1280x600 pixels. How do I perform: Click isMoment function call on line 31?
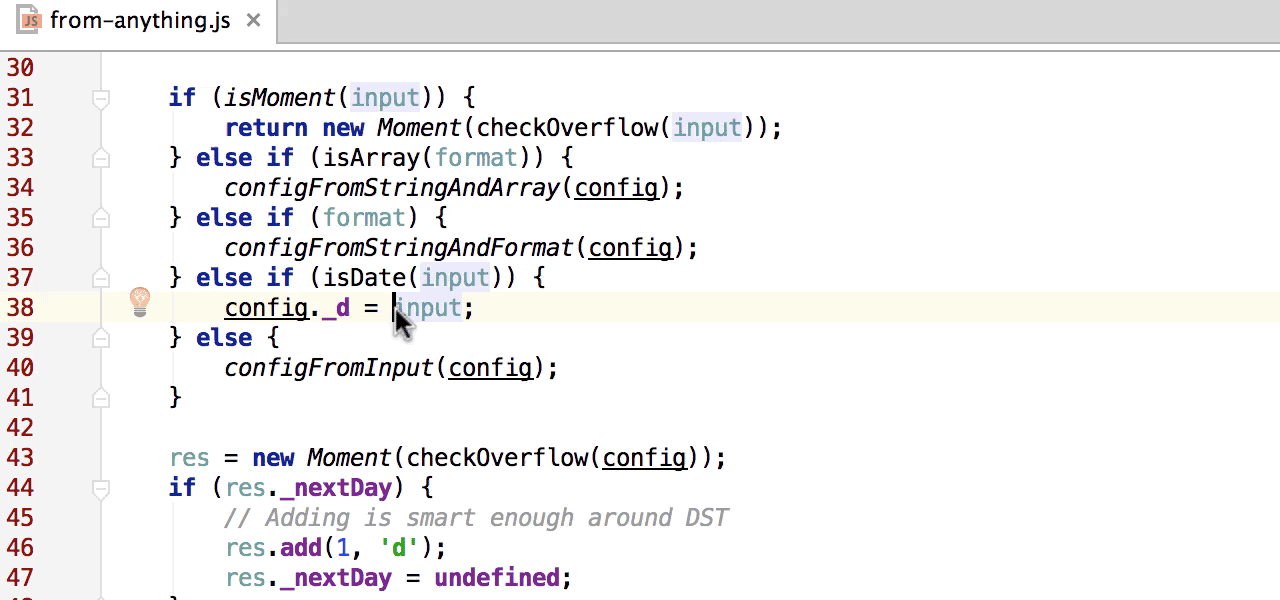click(x=280, y=98)
